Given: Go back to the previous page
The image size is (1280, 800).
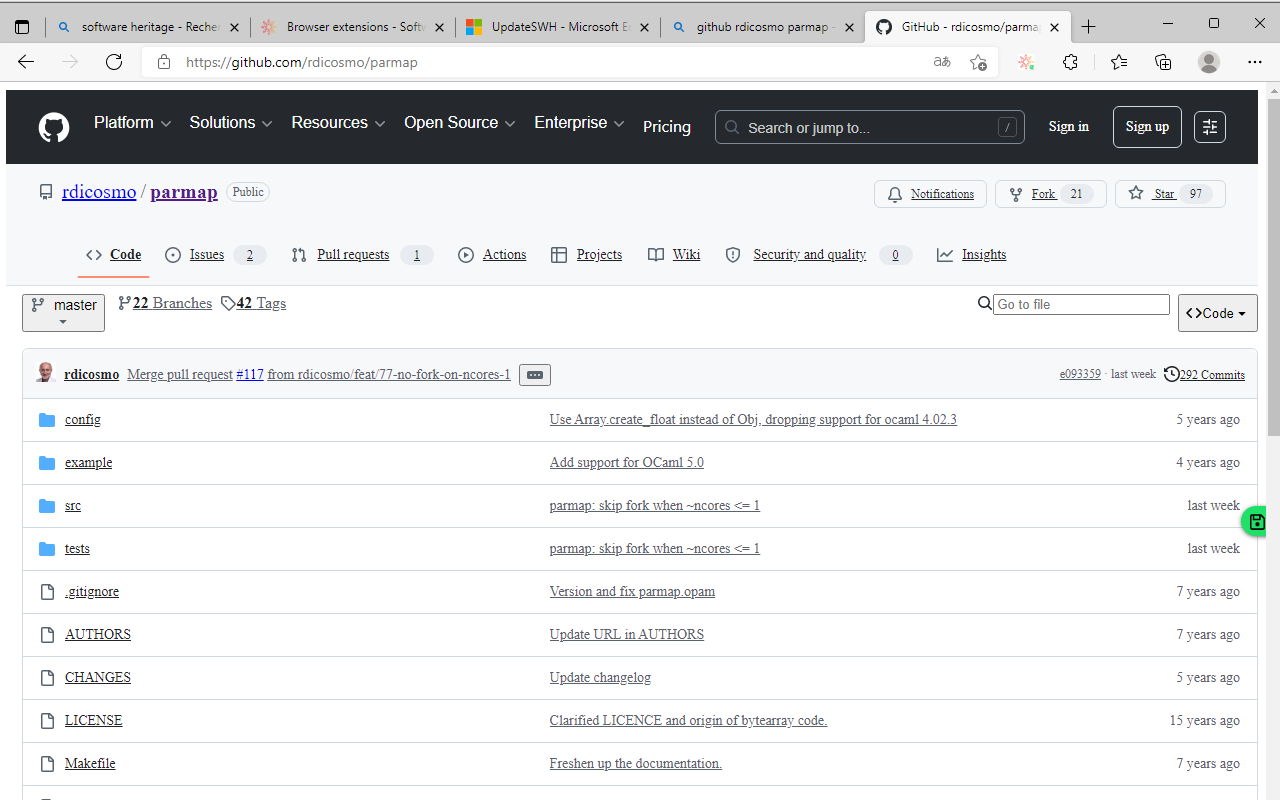Looking at the screenshot, I should click(26, 62).
